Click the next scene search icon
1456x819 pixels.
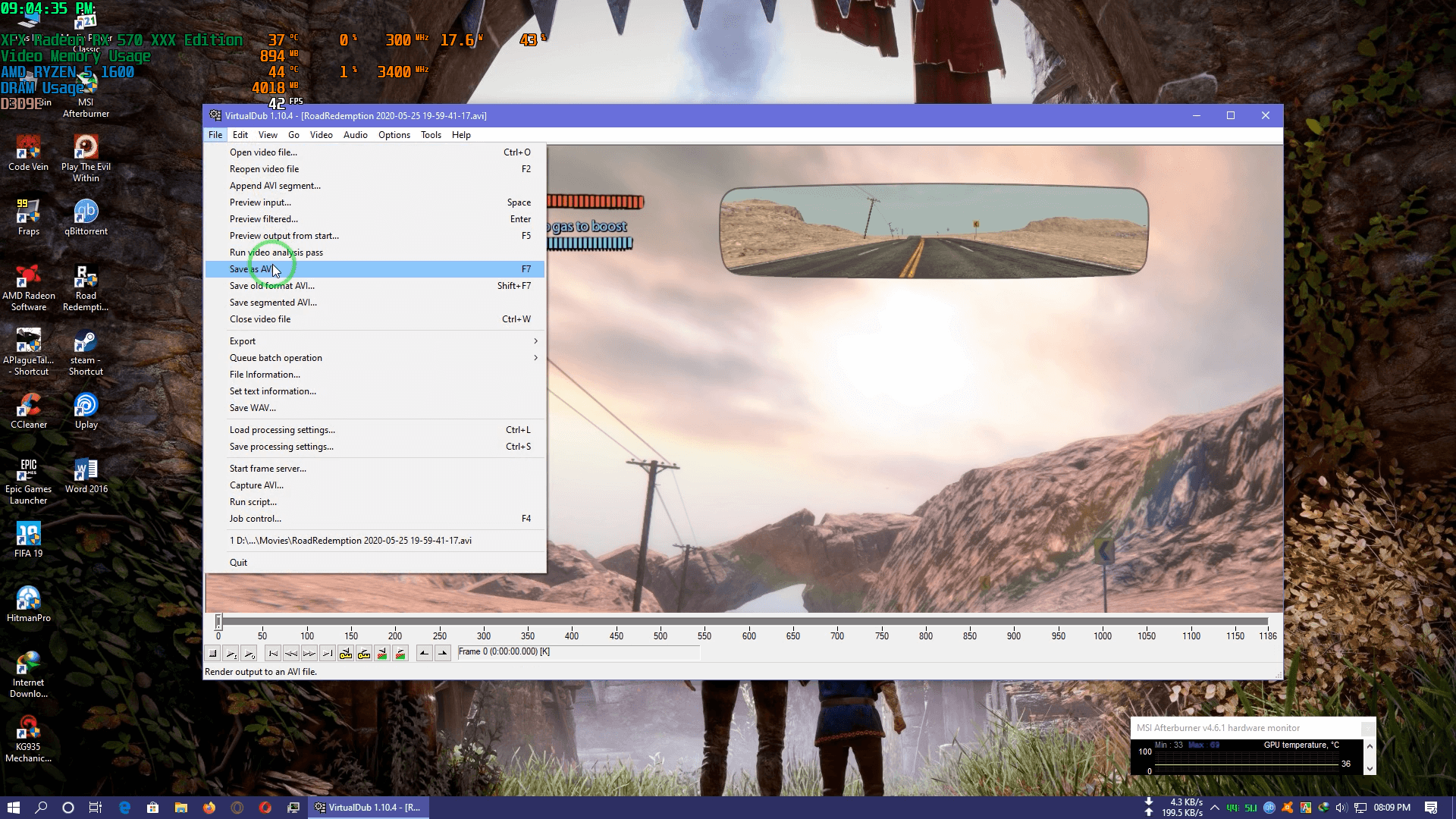coord(400,653)
